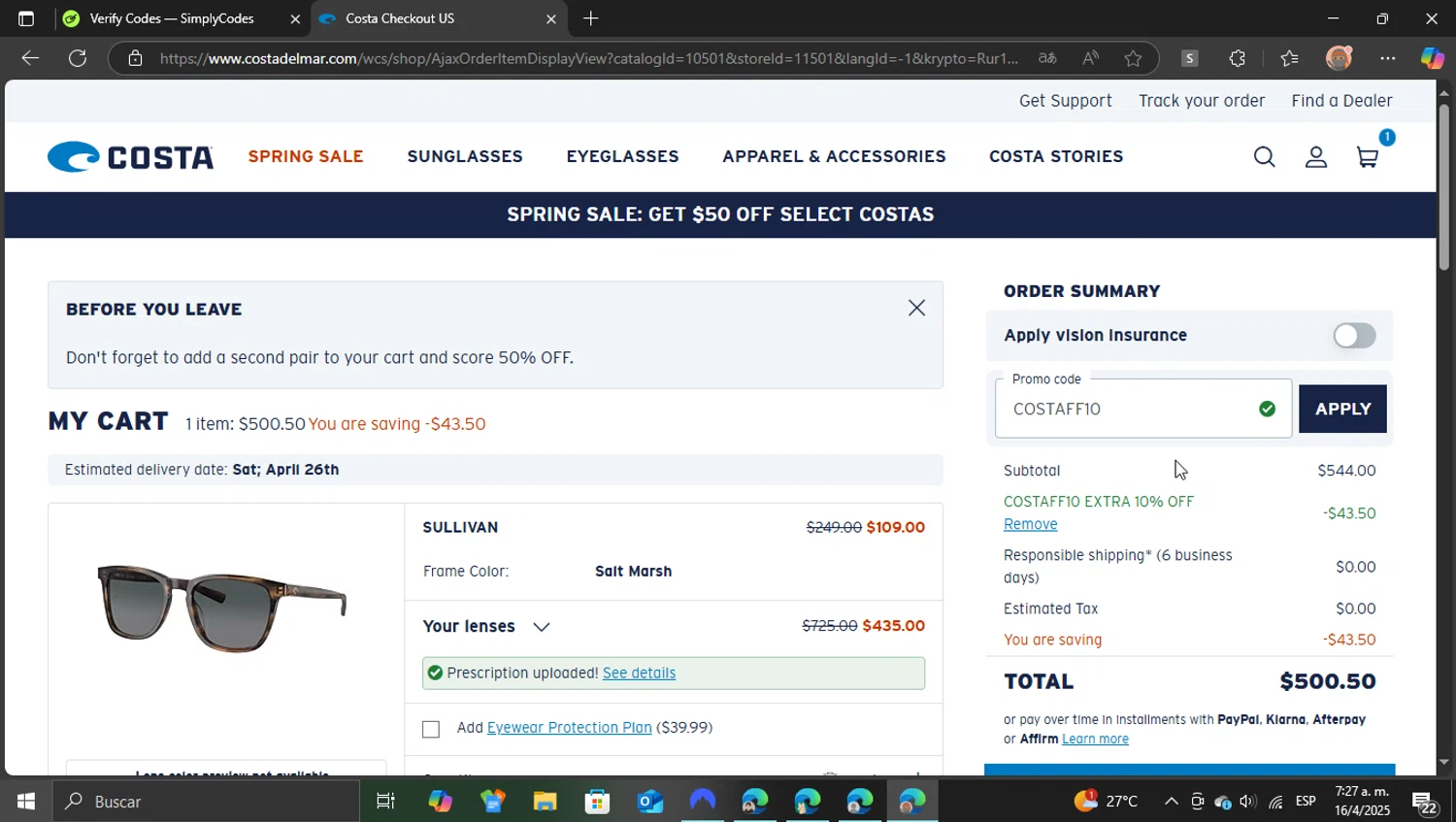
Task: Open the browser profile avatar
Action: (1339, 58)
